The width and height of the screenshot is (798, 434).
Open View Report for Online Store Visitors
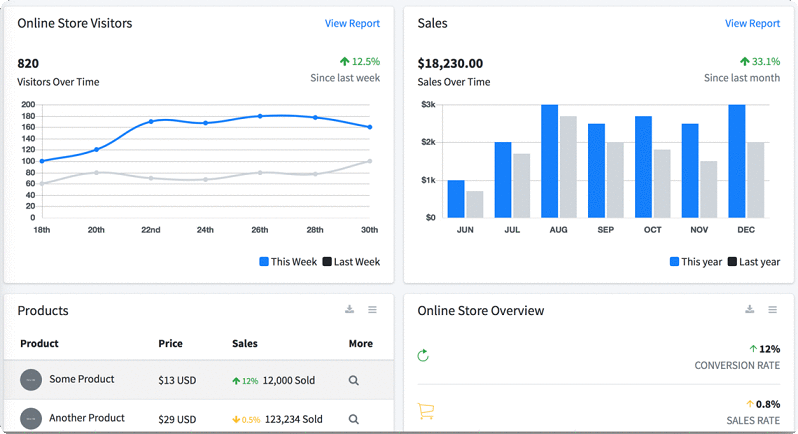tap(352, 24)
